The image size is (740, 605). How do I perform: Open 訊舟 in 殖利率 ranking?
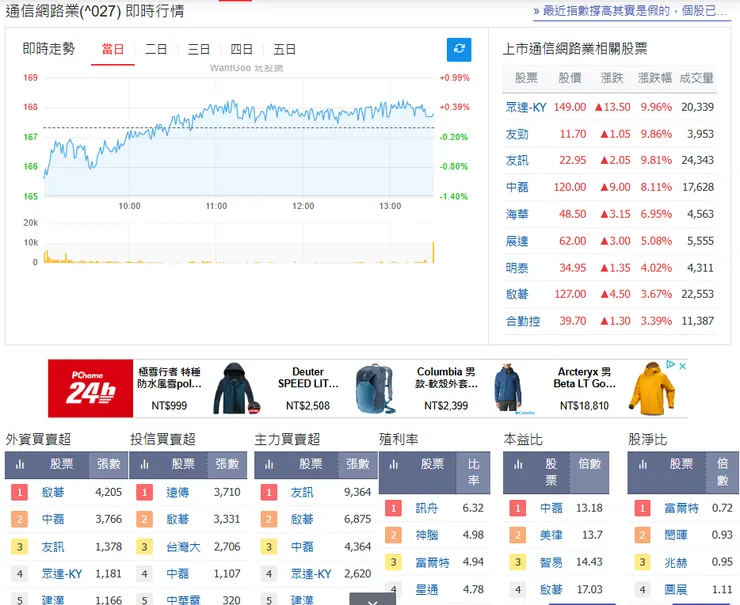coord(427,508)
